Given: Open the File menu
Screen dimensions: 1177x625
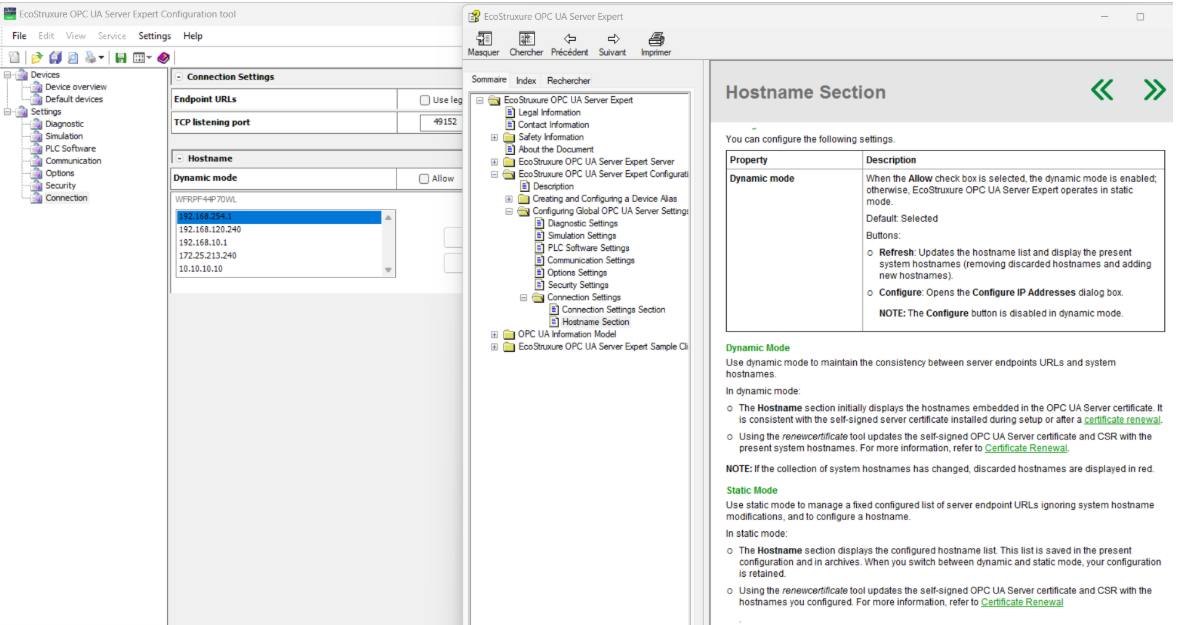Looking at the screenshot, I should point(19,36).
